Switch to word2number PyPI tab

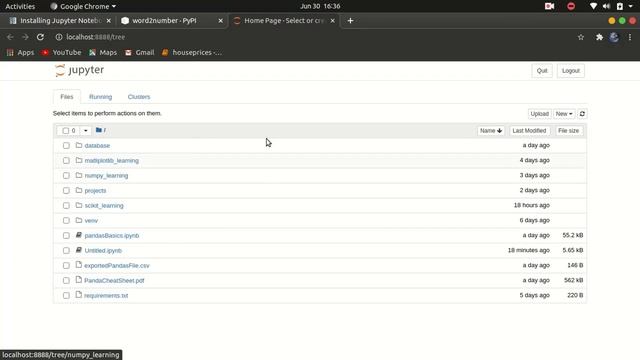pyautogui.click(x=171, y=21)
